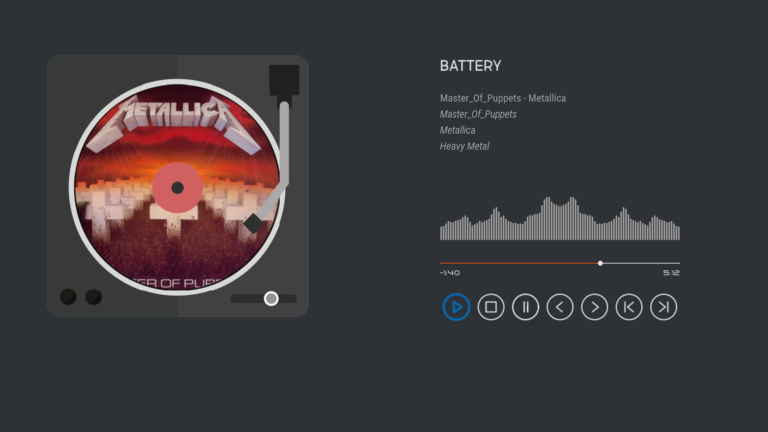This screenshot has width=768, height=432.
Task: Skip to the next track
Action: [x=664, y=307]
